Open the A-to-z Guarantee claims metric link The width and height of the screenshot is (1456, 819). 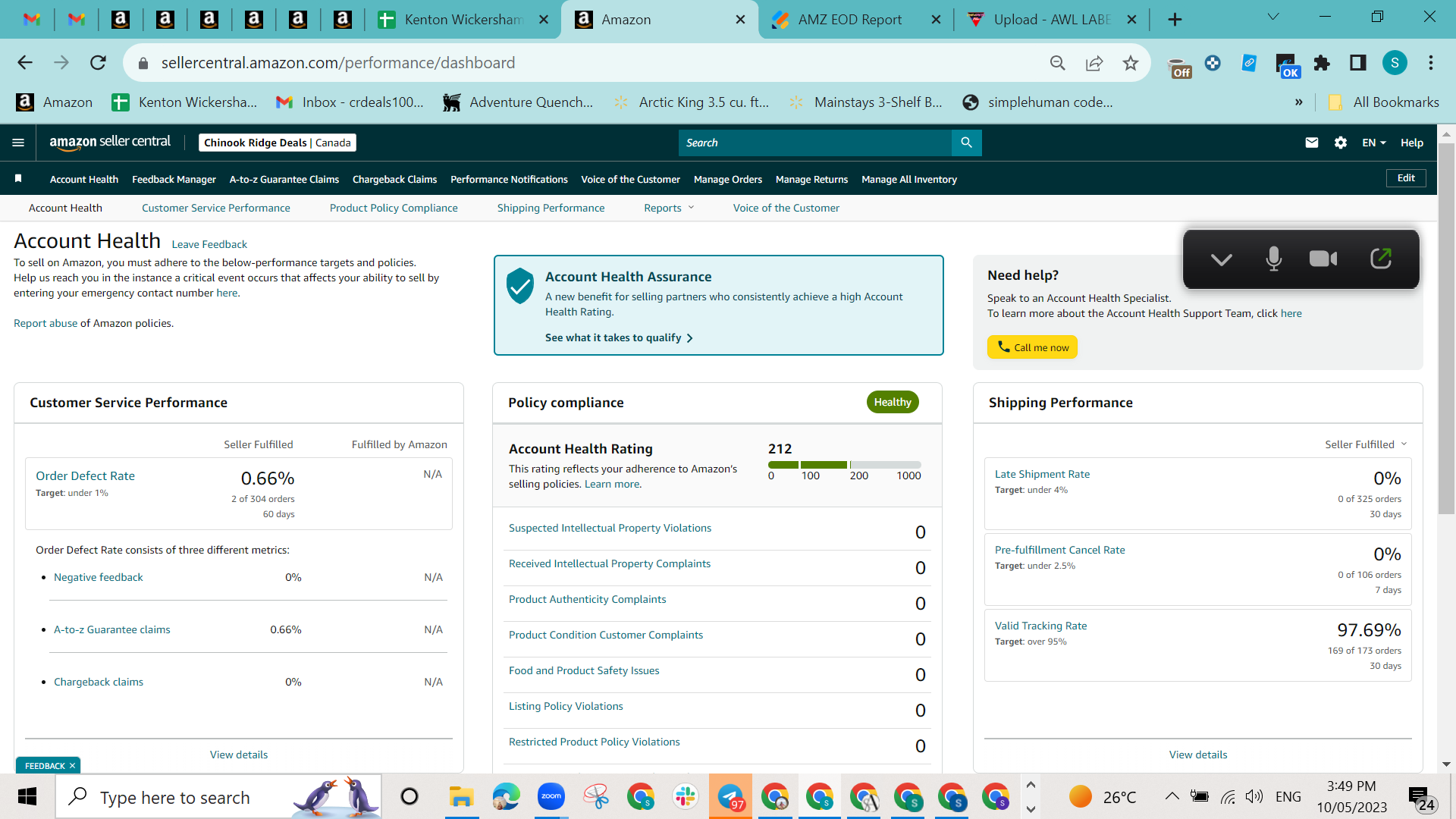(x=111, y=629)
